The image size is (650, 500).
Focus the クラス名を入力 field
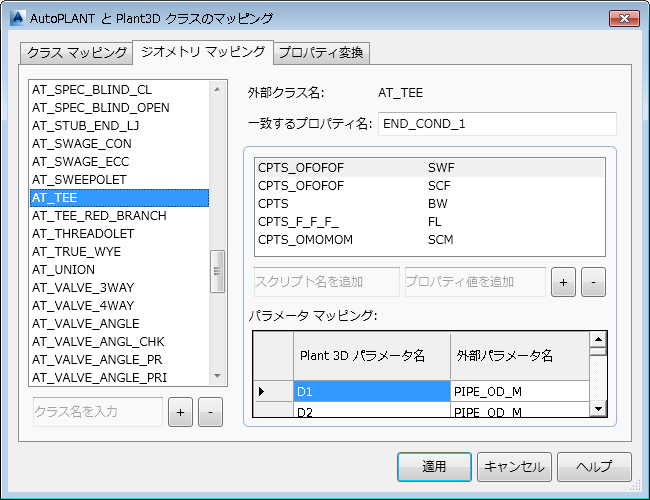click(x=98, y=412)
